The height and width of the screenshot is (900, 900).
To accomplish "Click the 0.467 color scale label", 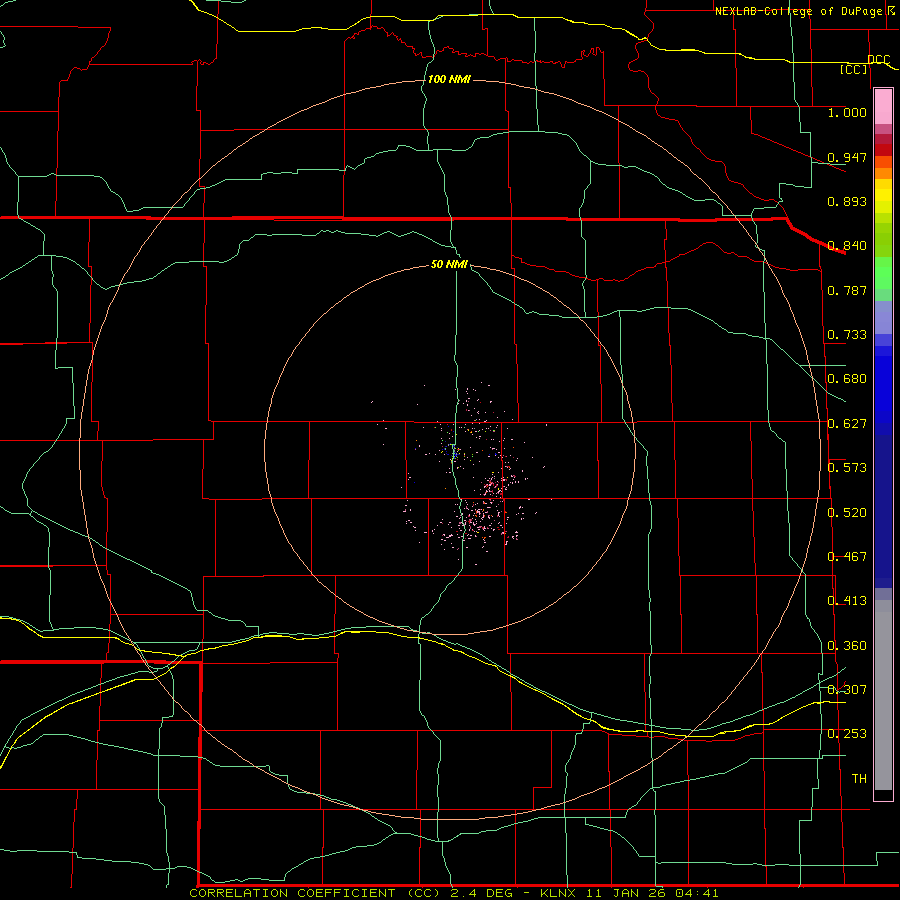I will (x=847, y=557).
